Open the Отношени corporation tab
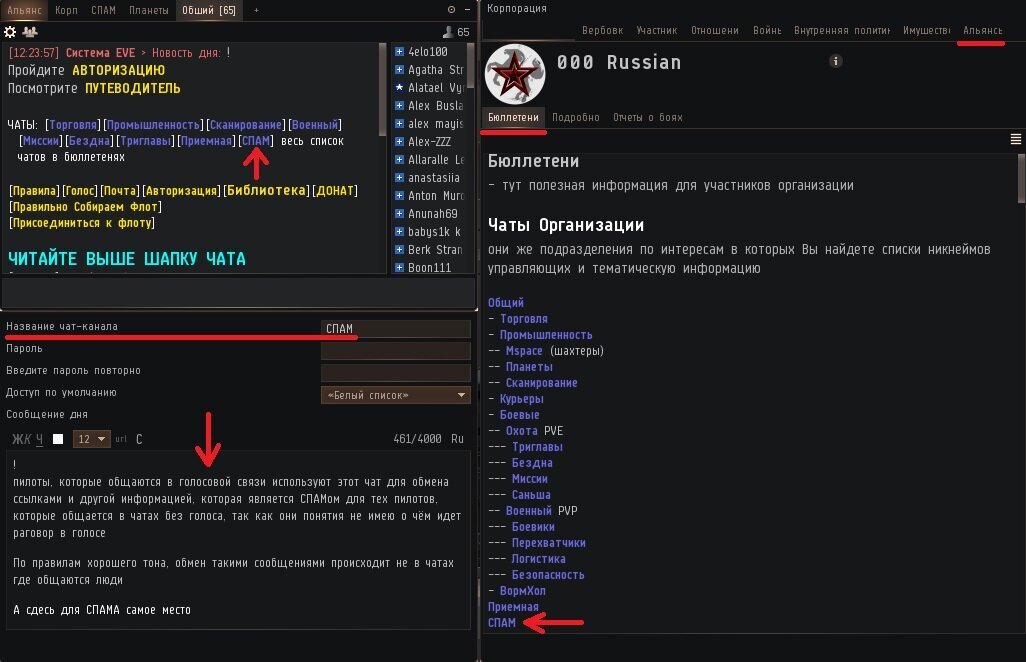 coord(715,30)
